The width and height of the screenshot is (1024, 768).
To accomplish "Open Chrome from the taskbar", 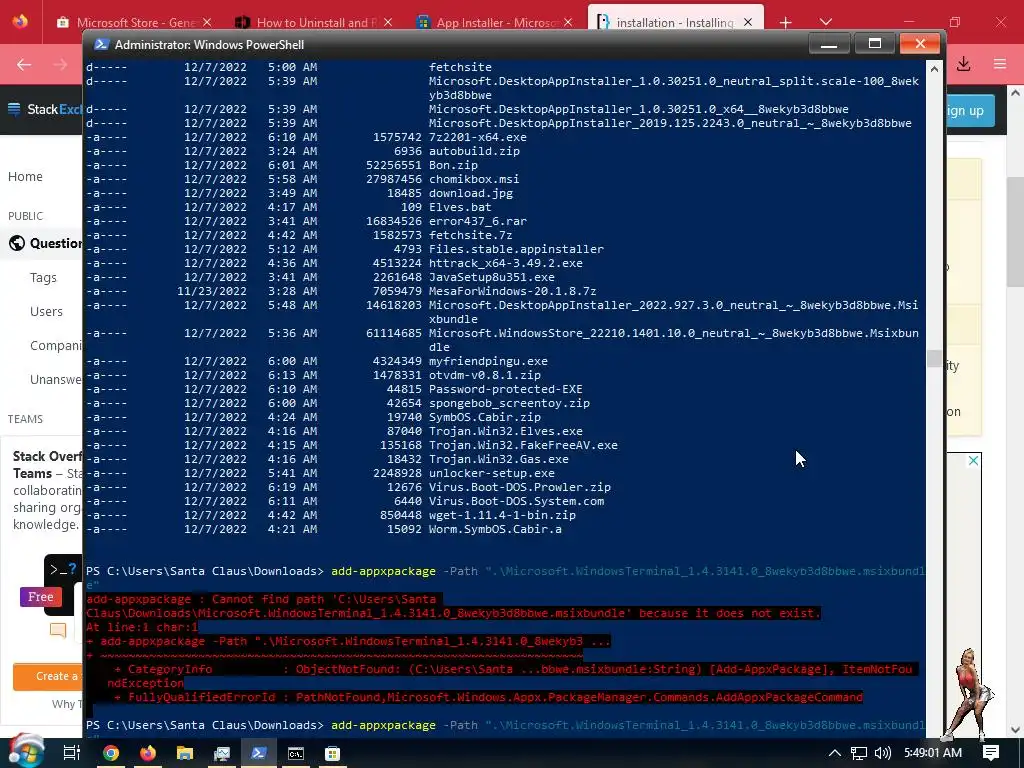I will coord(110,753).
